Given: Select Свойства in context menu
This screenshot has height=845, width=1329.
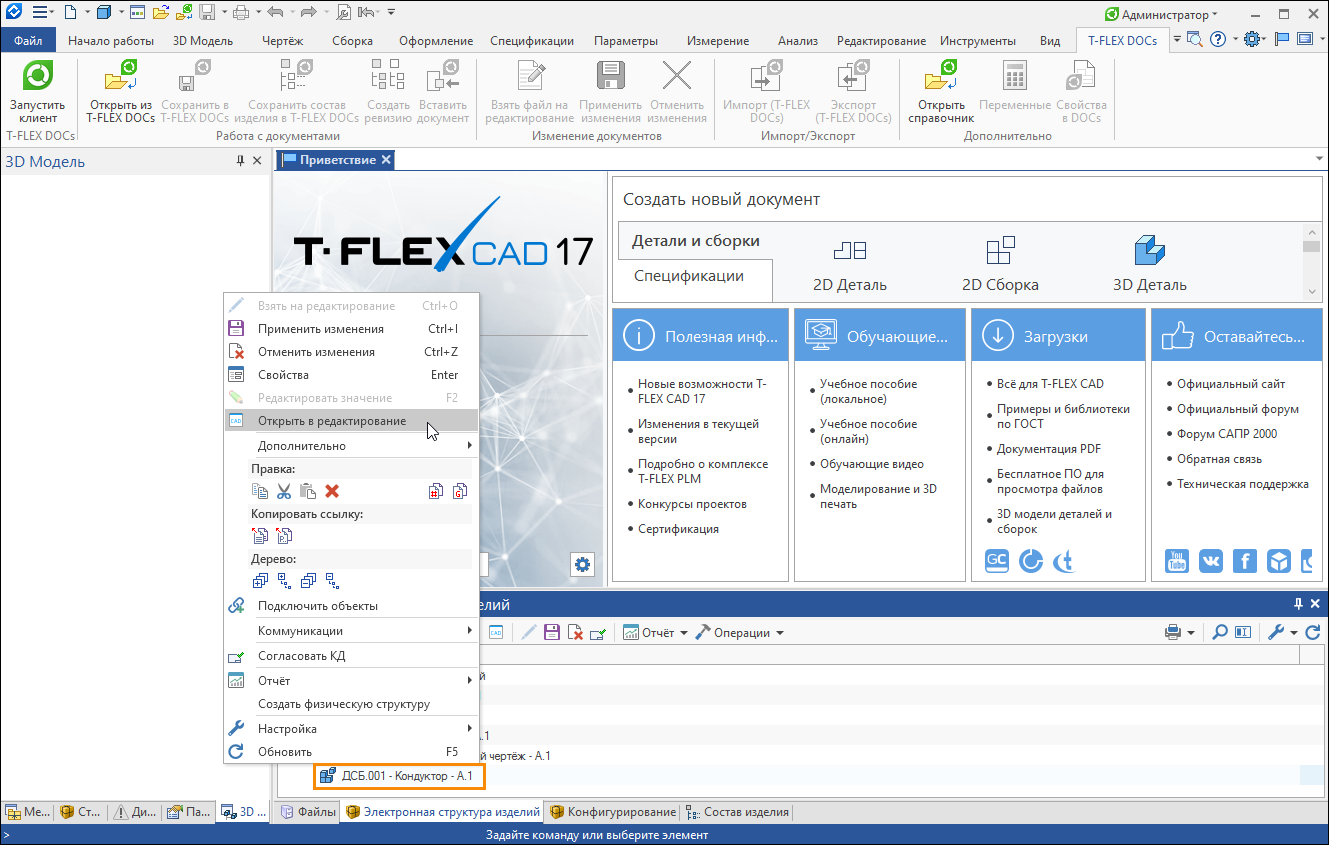Looking at the screenshot, I should (351, 375).
